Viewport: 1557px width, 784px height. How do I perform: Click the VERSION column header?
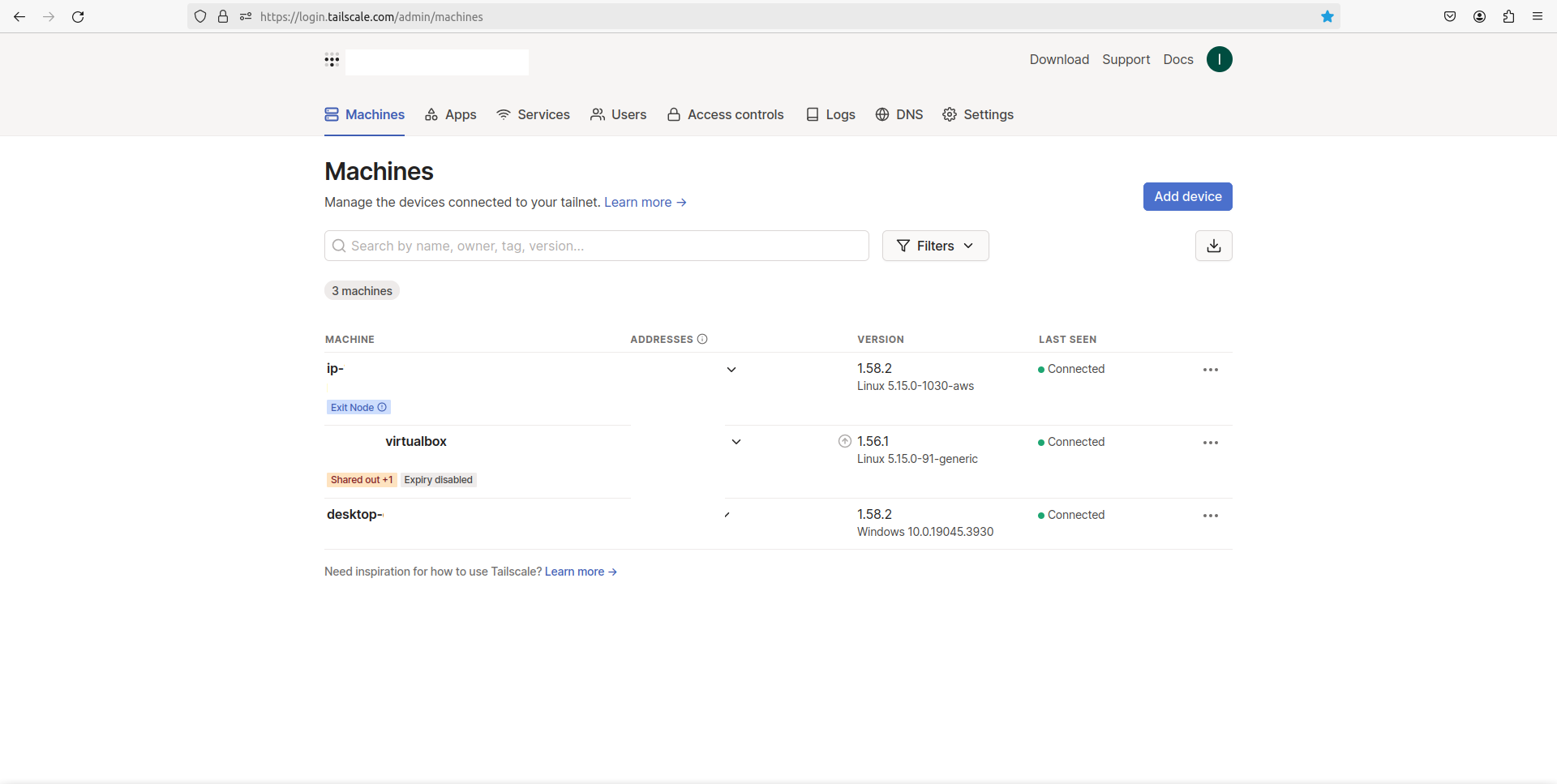(881, 339)
